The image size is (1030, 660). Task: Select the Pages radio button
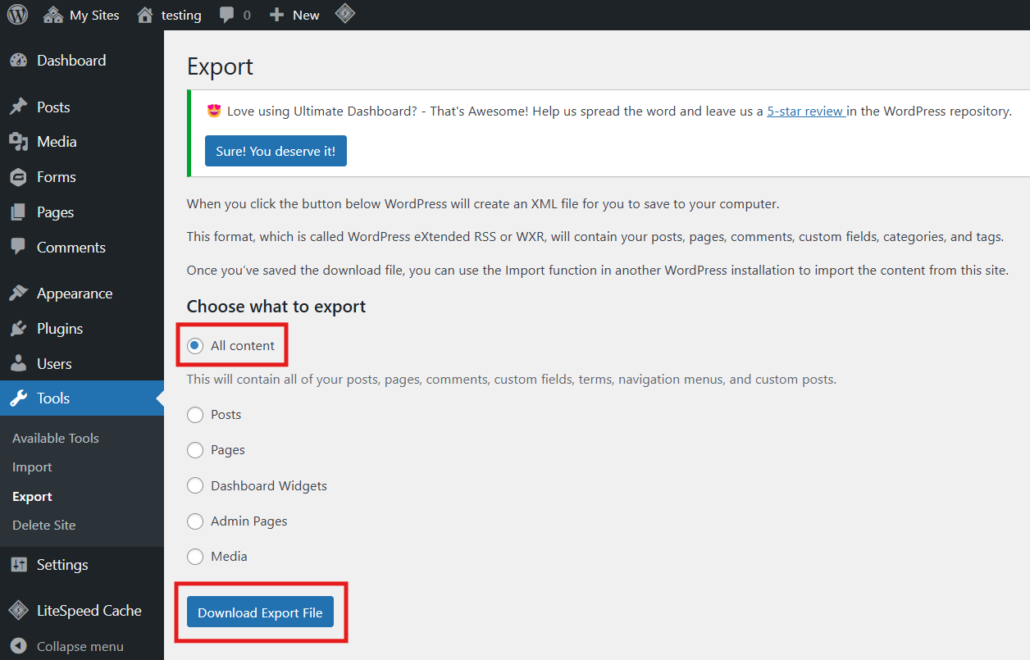[195, 450]
